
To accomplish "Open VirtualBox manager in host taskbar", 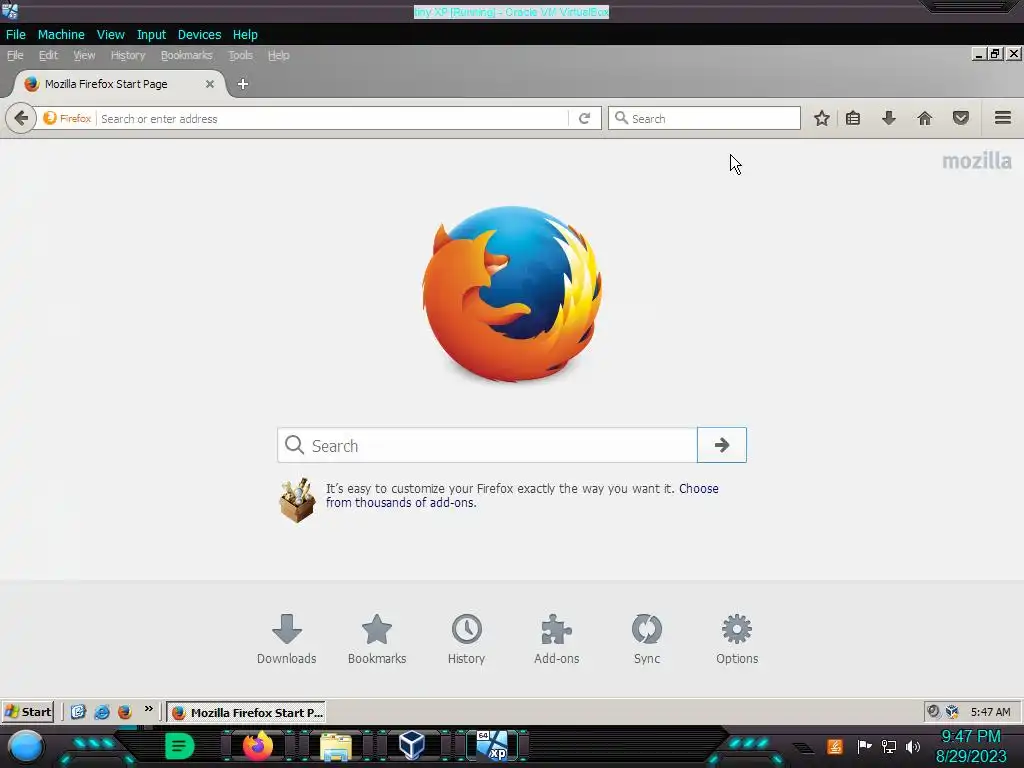I will (x=412, y=745).
